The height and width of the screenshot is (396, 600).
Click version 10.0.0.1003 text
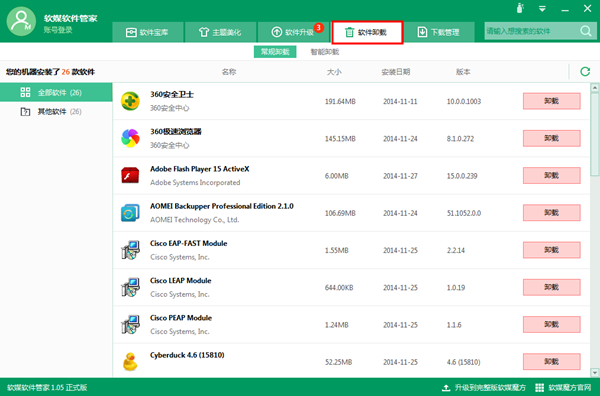463,101
